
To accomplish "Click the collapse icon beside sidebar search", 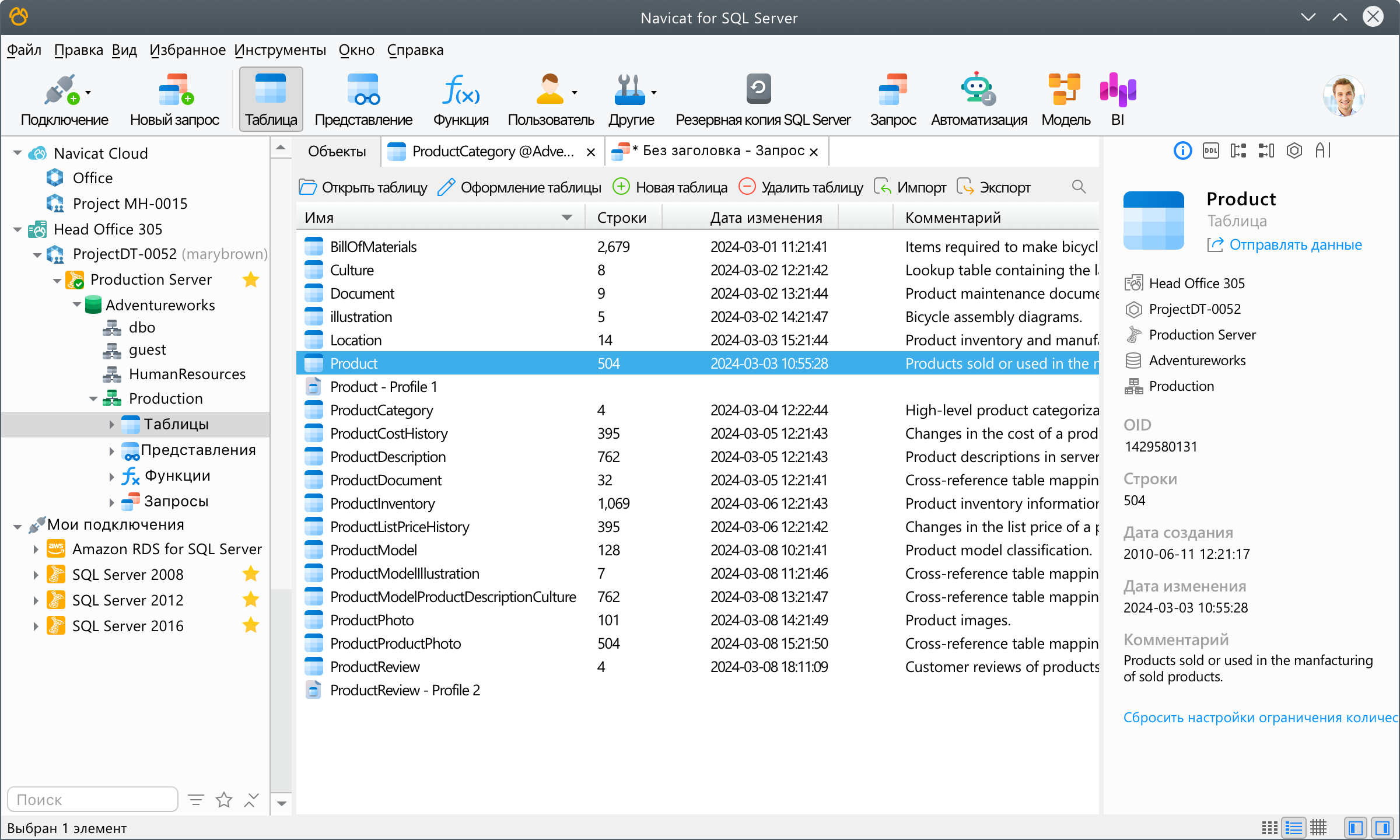I will pos(251,800).
